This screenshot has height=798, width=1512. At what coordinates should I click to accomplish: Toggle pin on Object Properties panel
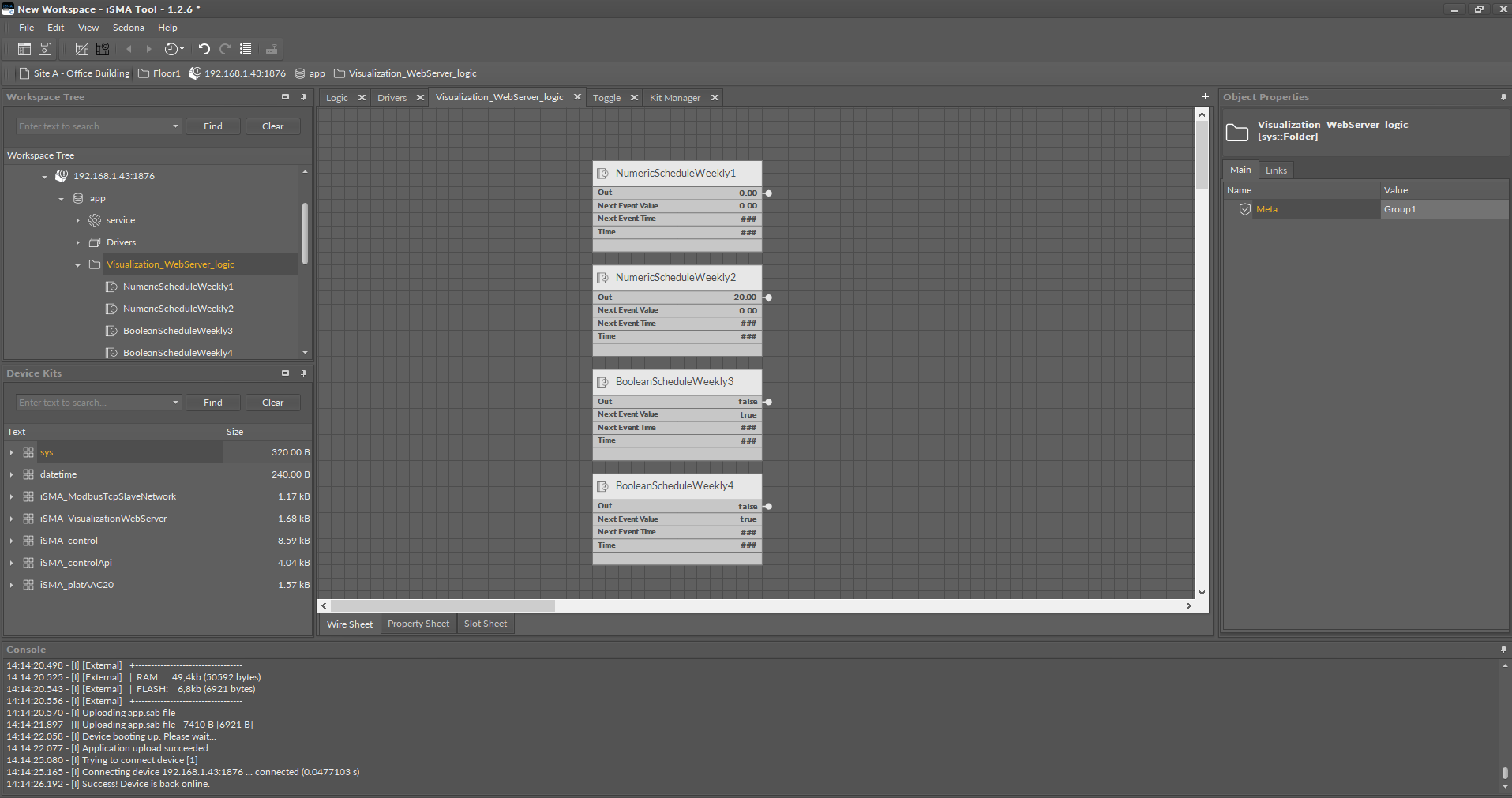pyautogui.click(x=1503, y=97)
